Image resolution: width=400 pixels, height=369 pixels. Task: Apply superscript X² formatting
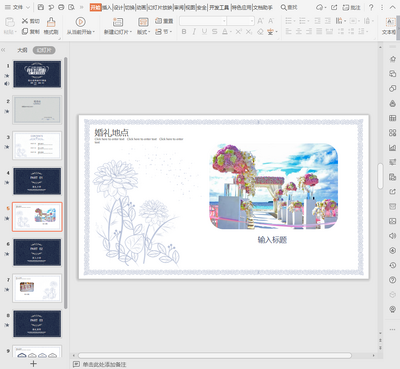(238, 32)
